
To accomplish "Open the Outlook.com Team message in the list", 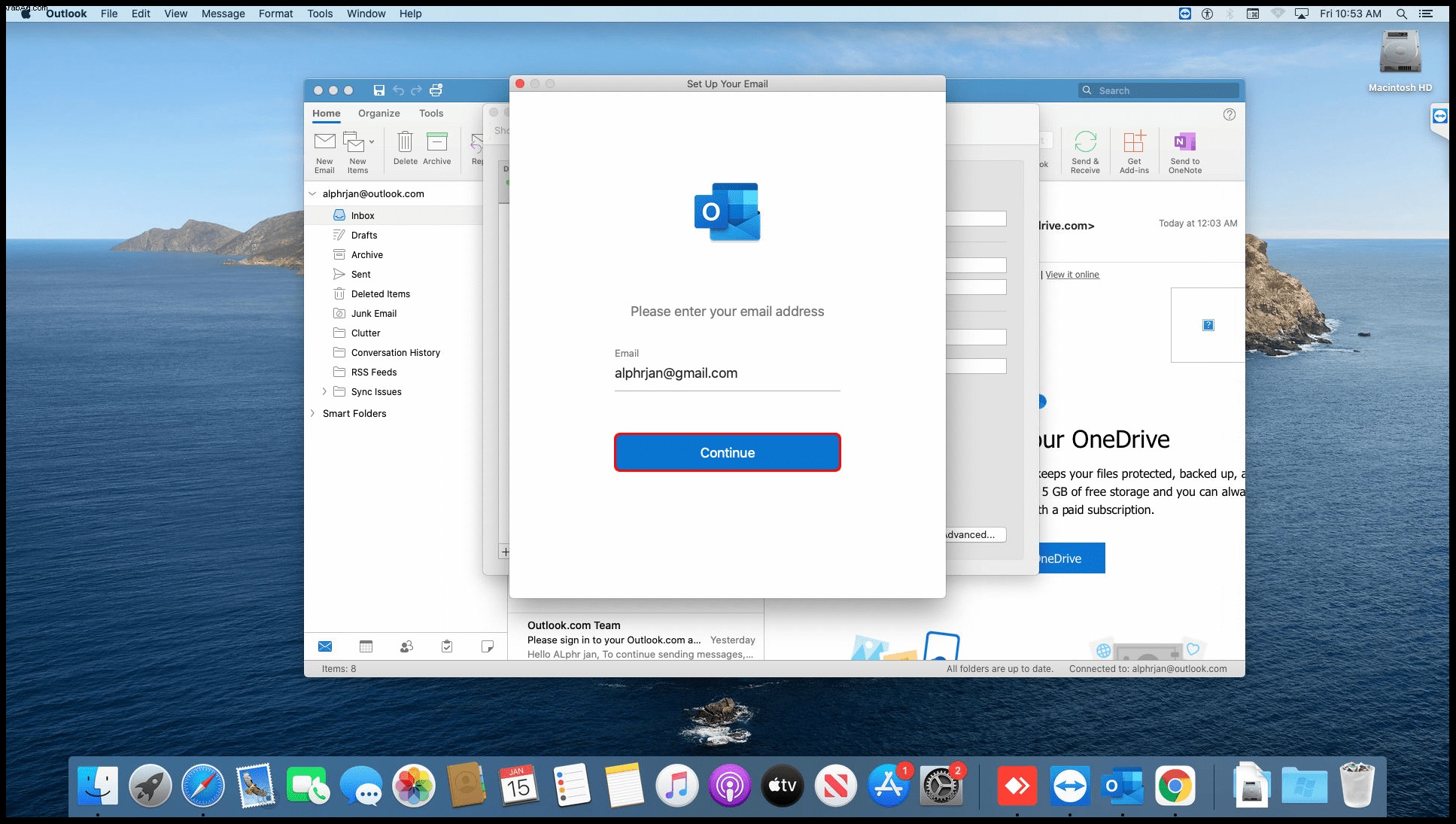I will point(637,639).
